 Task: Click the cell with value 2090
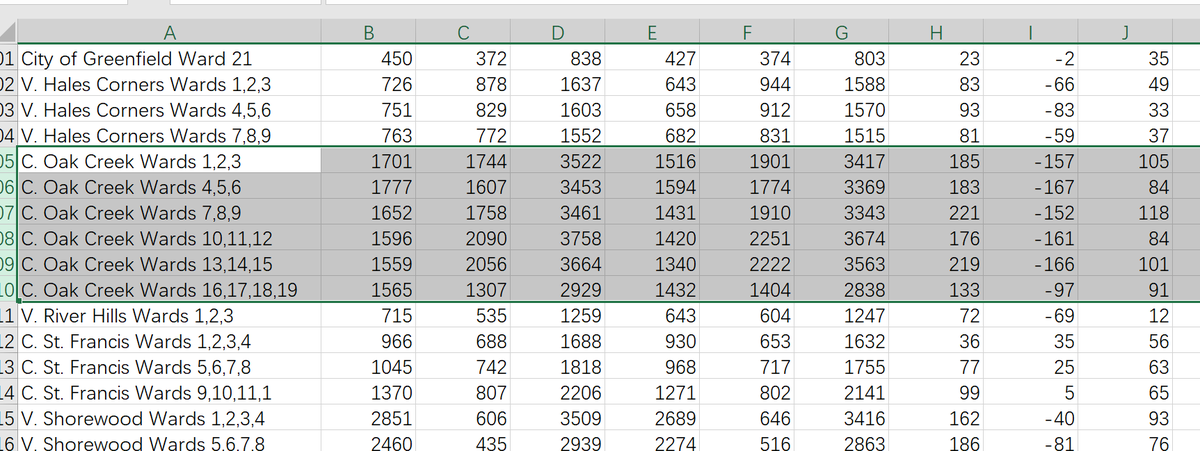point(462,237)
